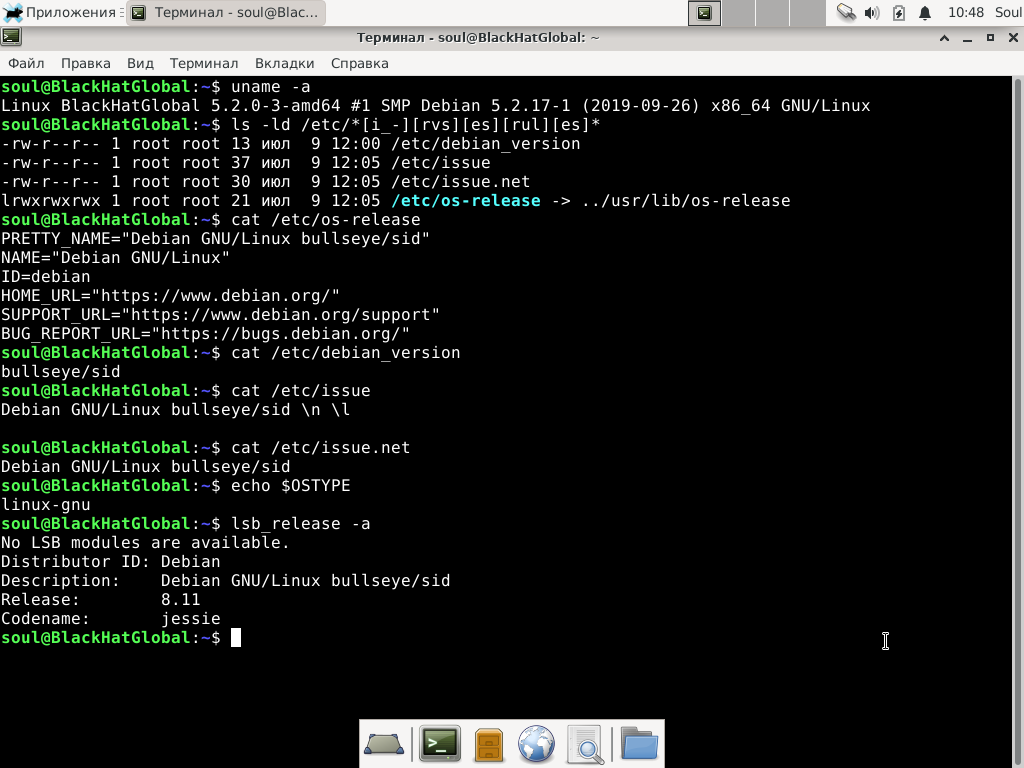Launch the web browser globe dock icon
This screenshot has width=1024, height=768.
(536, 744)
